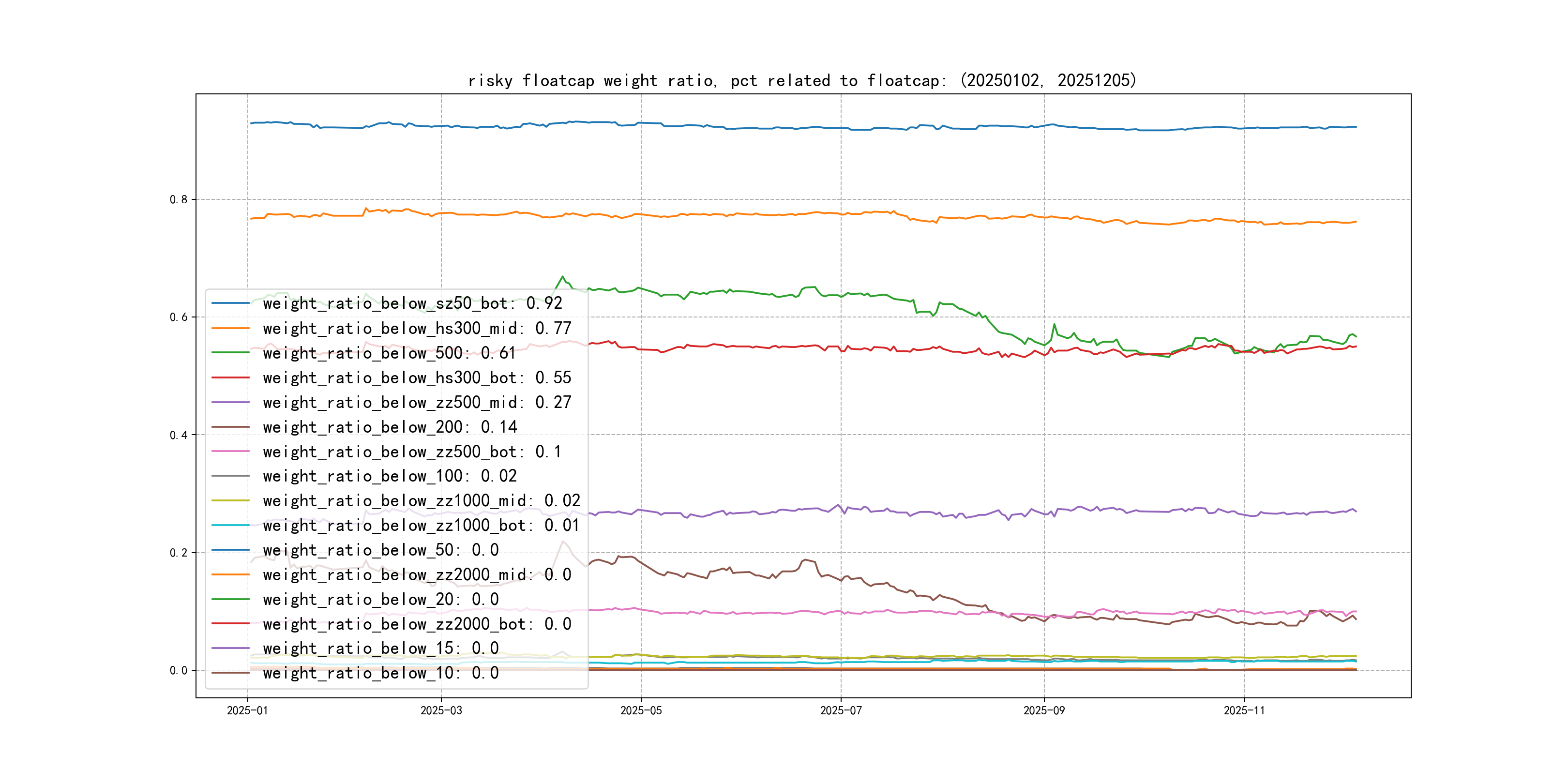Click the 2025-11 x-axis tick label

click(x=1244, y=710)
